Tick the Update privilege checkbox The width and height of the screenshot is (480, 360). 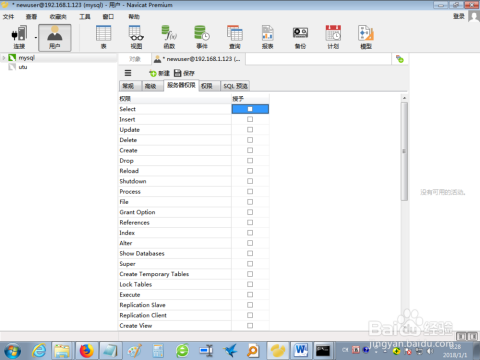point(250,130)
